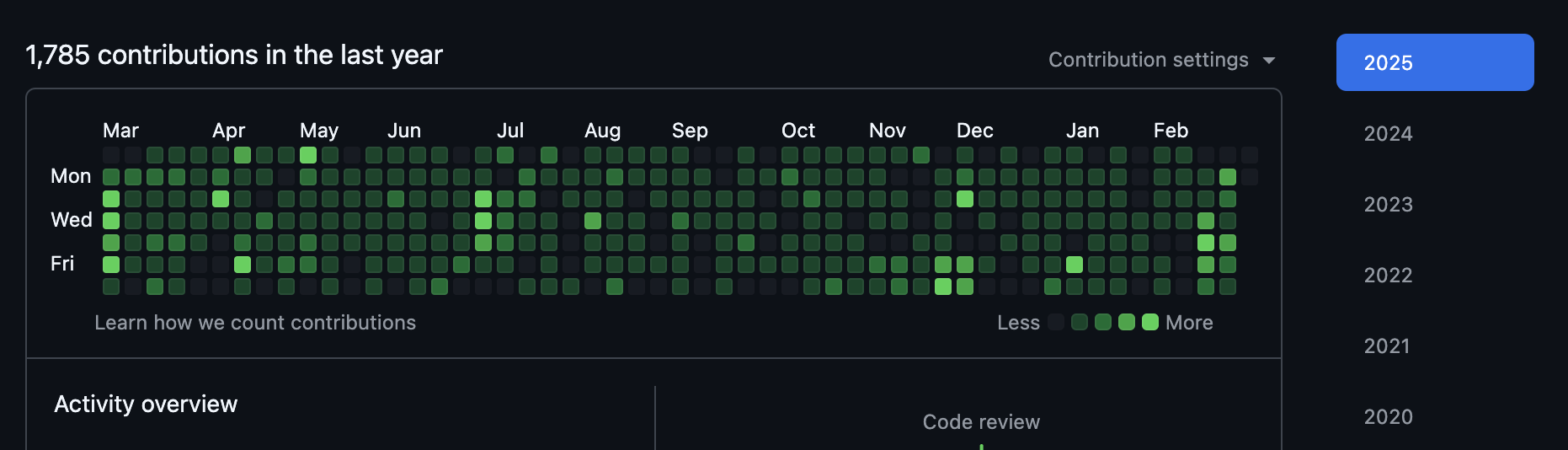Click the first Wednesday cell under Mar
Image resolution: width=1568 pixels, height=450 pixels.
pyautogui.click(x=111, y=221)
